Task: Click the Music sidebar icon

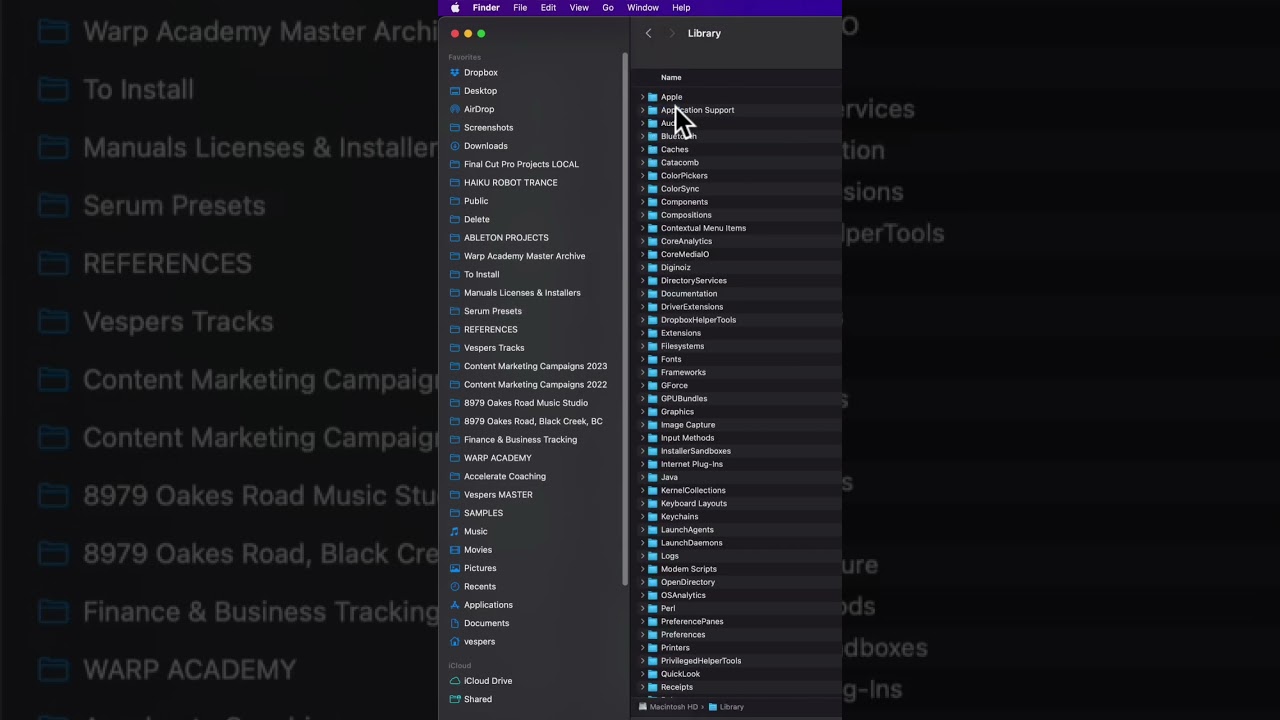Action: tap(455, 532)
